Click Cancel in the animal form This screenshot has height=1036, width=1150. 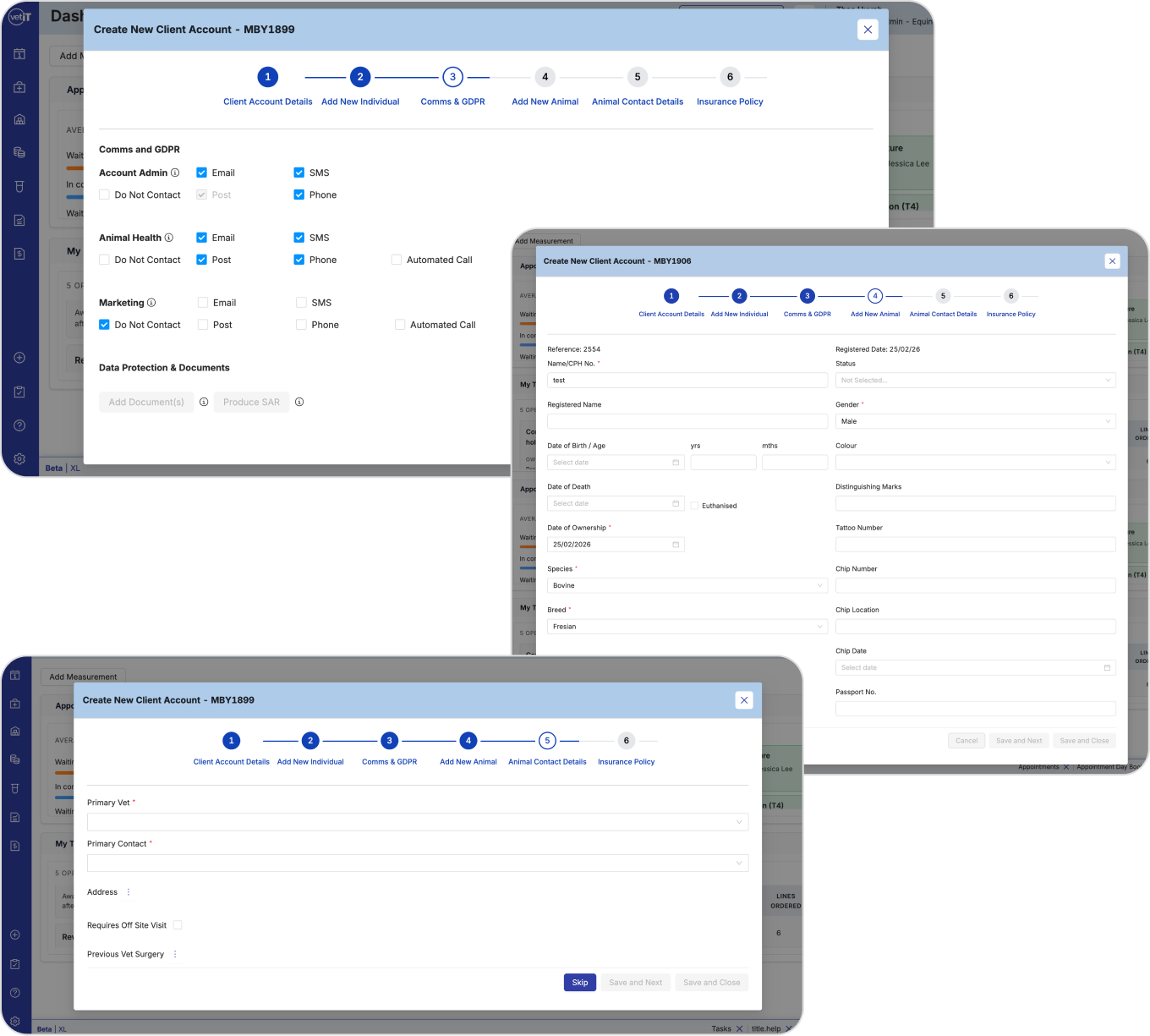tap(967, 741)
